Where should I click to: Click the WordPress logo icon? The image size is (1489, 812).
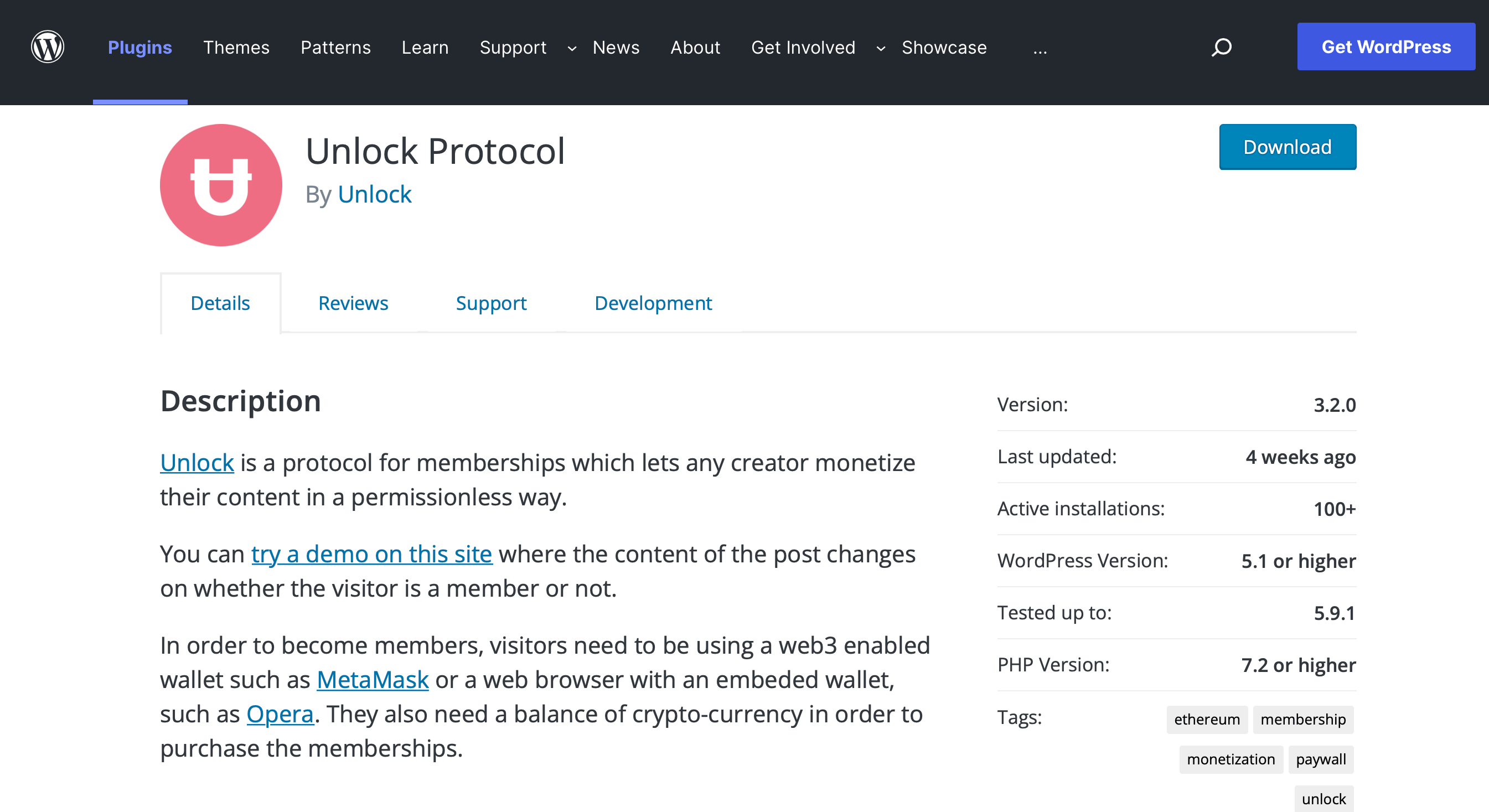[48, 47]
